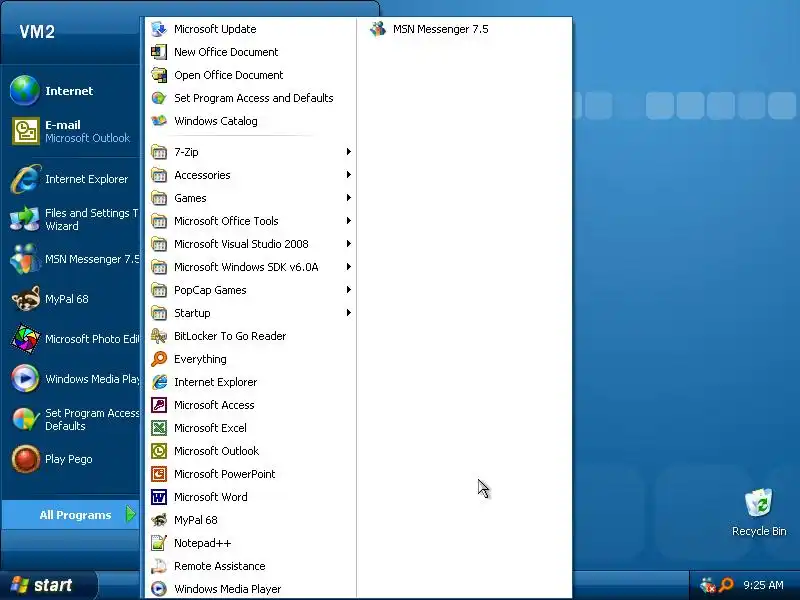800x600 pixels.
Task: Expand the 7-Zip folder arrow
Action: coord(348,152)
